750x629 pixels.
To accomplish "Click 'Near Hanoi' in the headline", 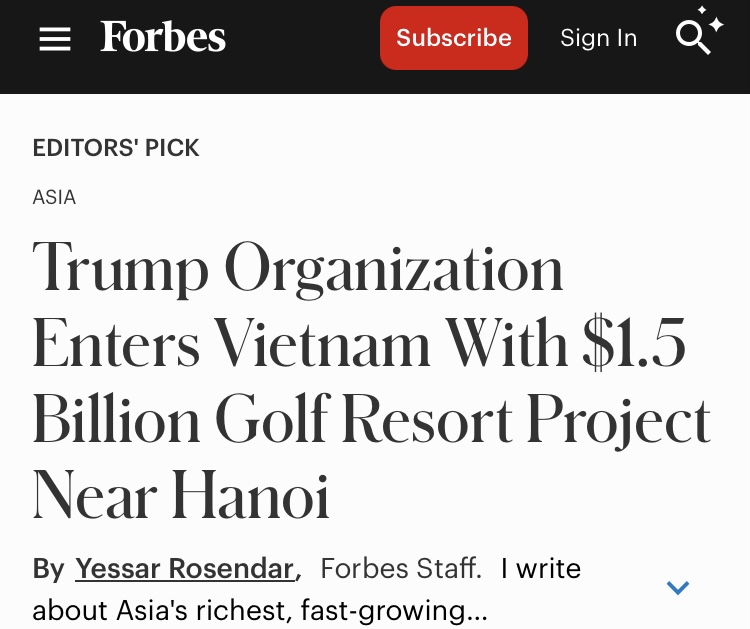I will pyautogui.click(x=181, y=494).
